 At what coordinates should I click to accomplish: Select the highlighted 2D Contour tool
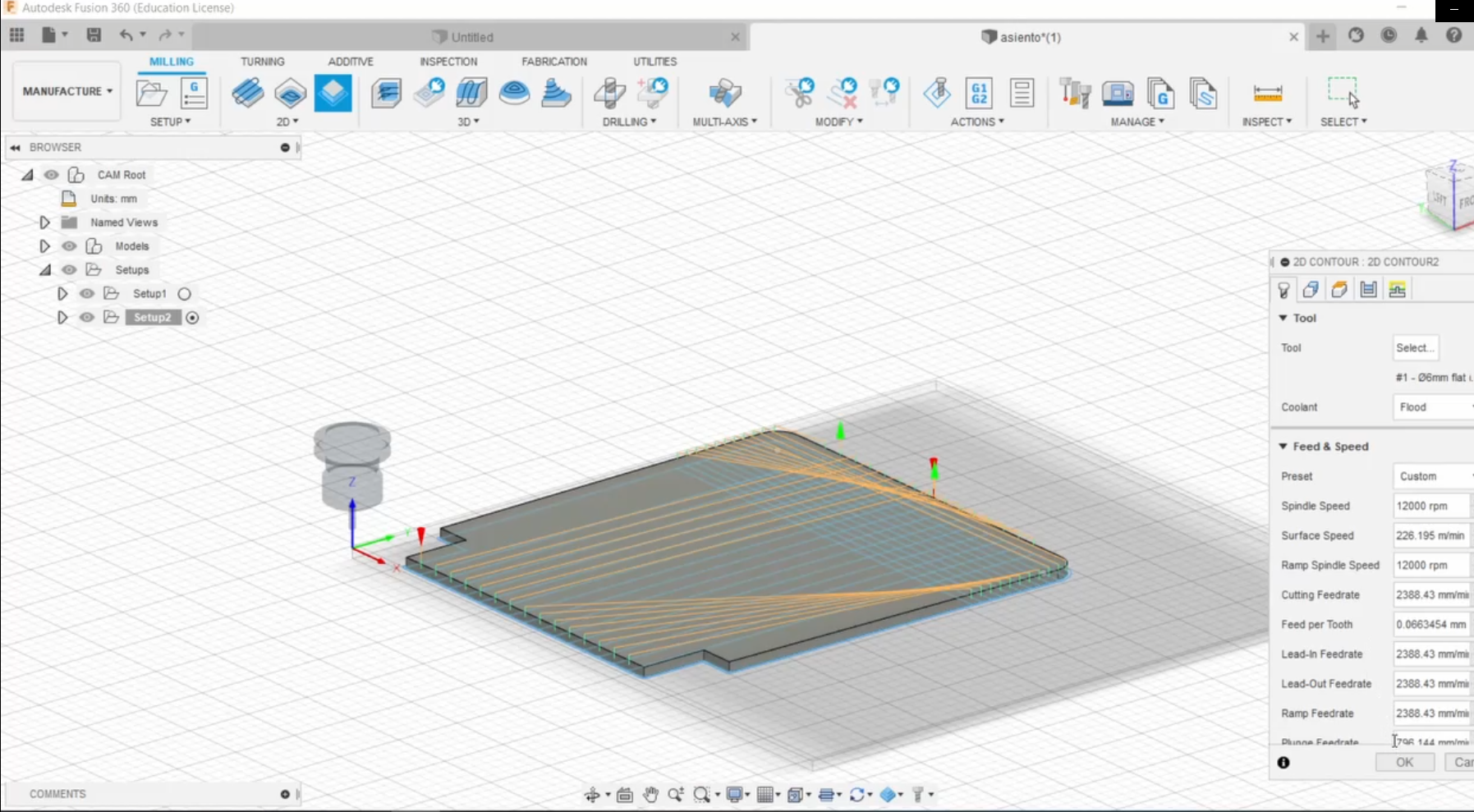coord(333,93)
